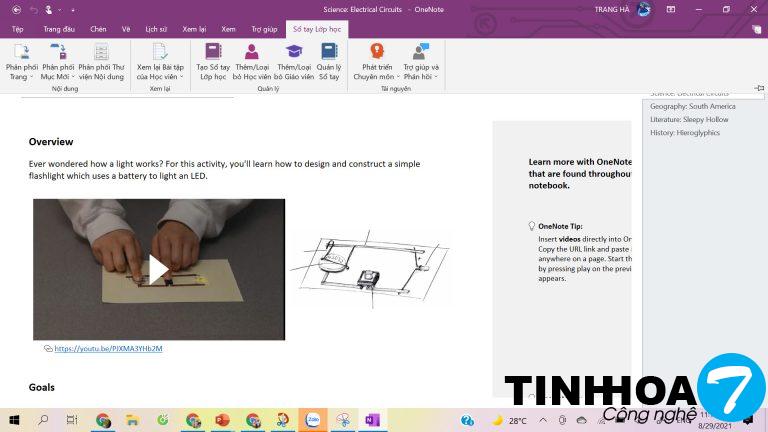This screenshot has width=768, height=432.
Task: Click the undo icon in title bar
Action: (33, 9)
